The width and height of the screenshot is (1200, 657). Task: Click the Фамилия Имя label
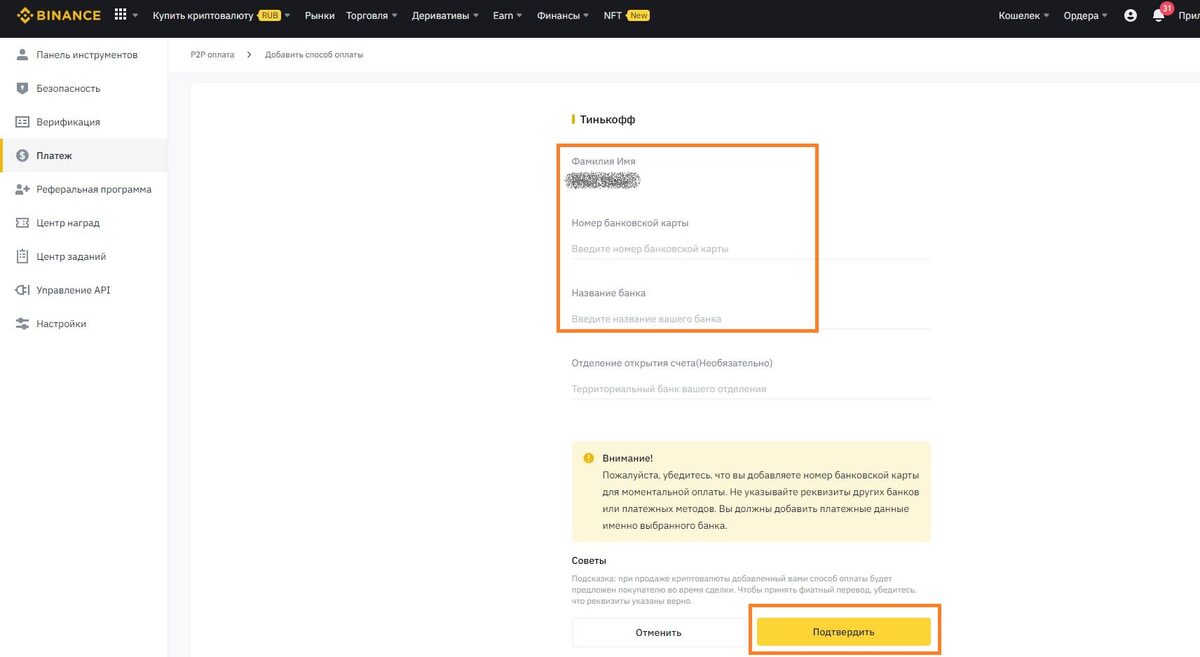[603, 161]
